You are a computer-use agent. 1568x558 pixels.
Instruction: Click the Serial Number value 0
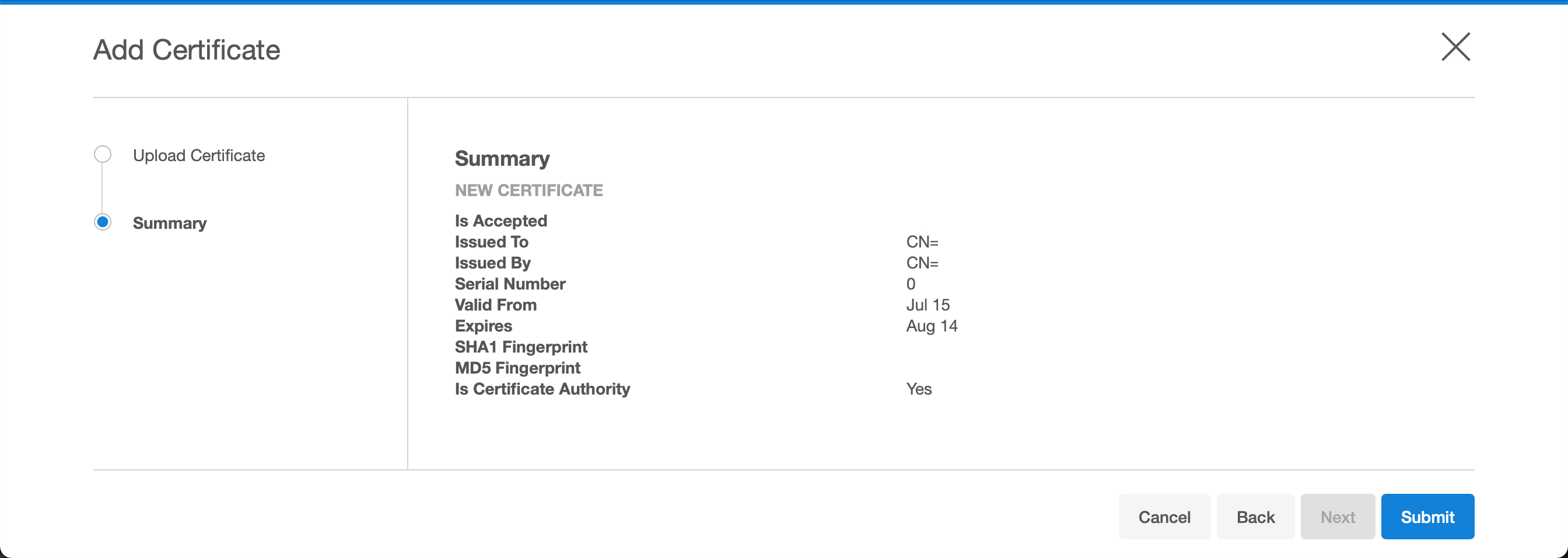911,284
